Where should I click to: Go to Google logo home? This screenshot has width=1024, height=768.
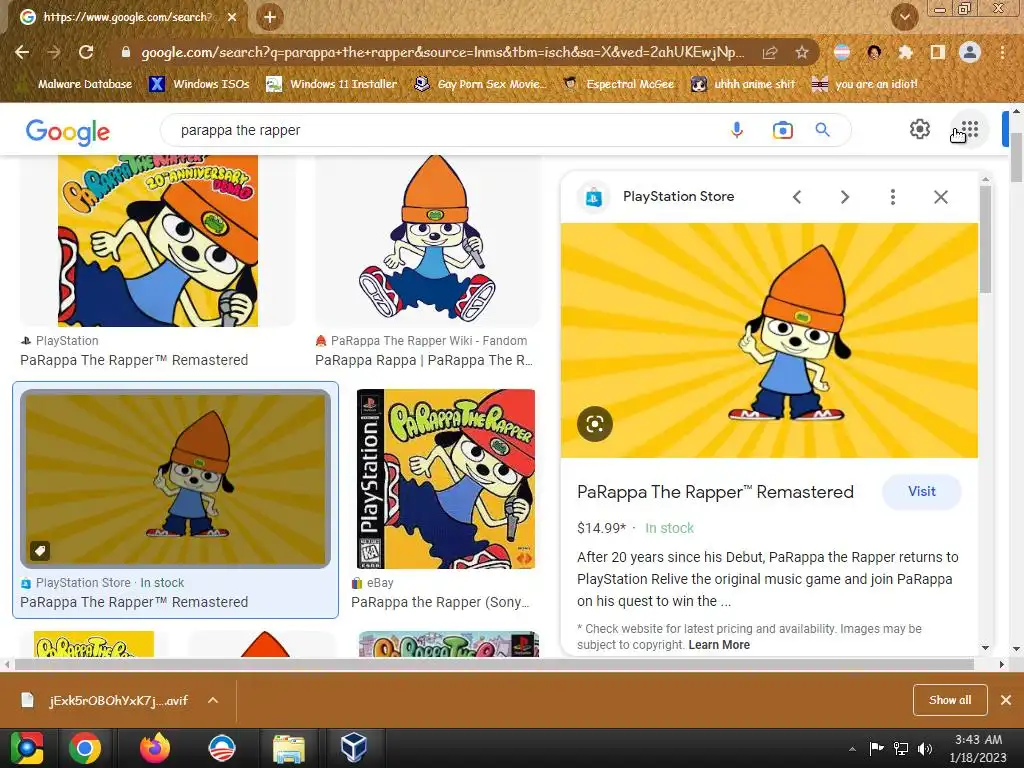(68, 131)
